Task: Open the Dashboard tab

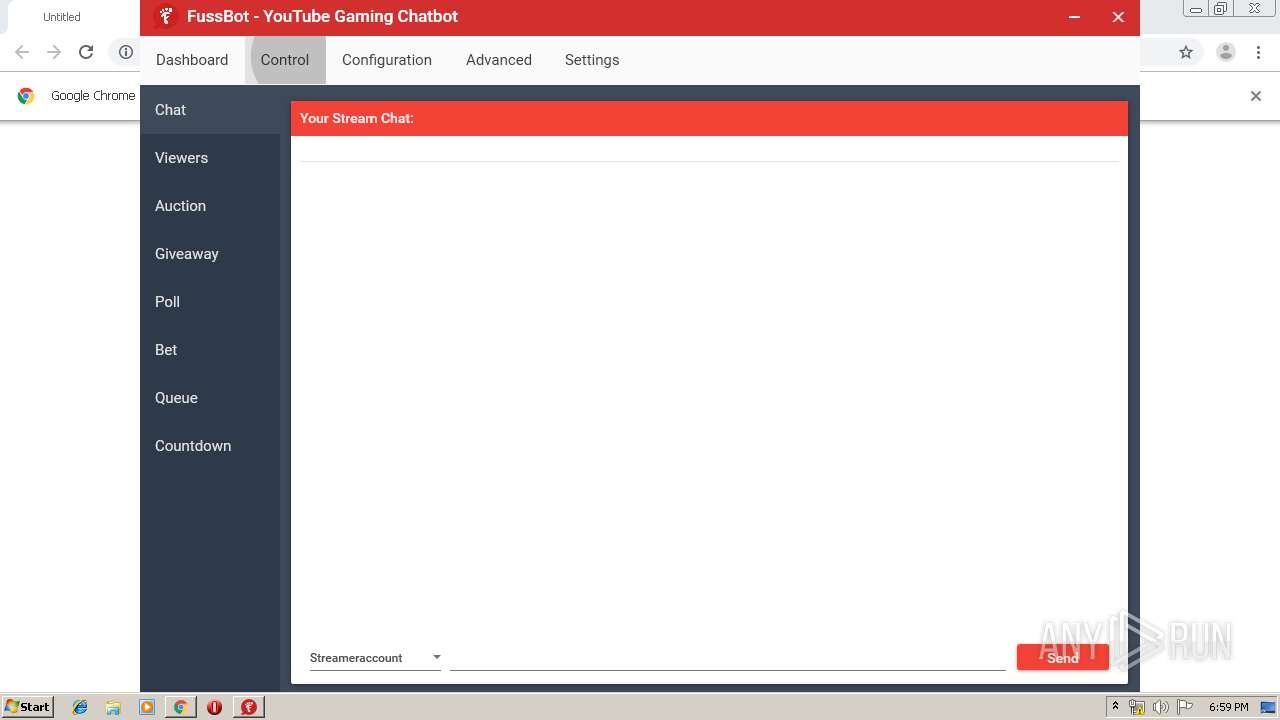Action: pos(192,60)
